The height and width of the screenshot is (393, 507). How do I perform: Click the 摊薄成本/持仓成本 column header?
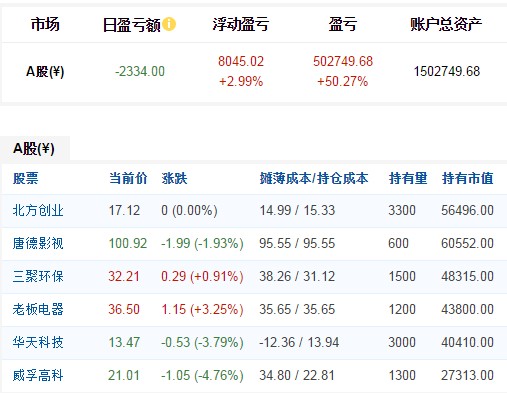314,178
